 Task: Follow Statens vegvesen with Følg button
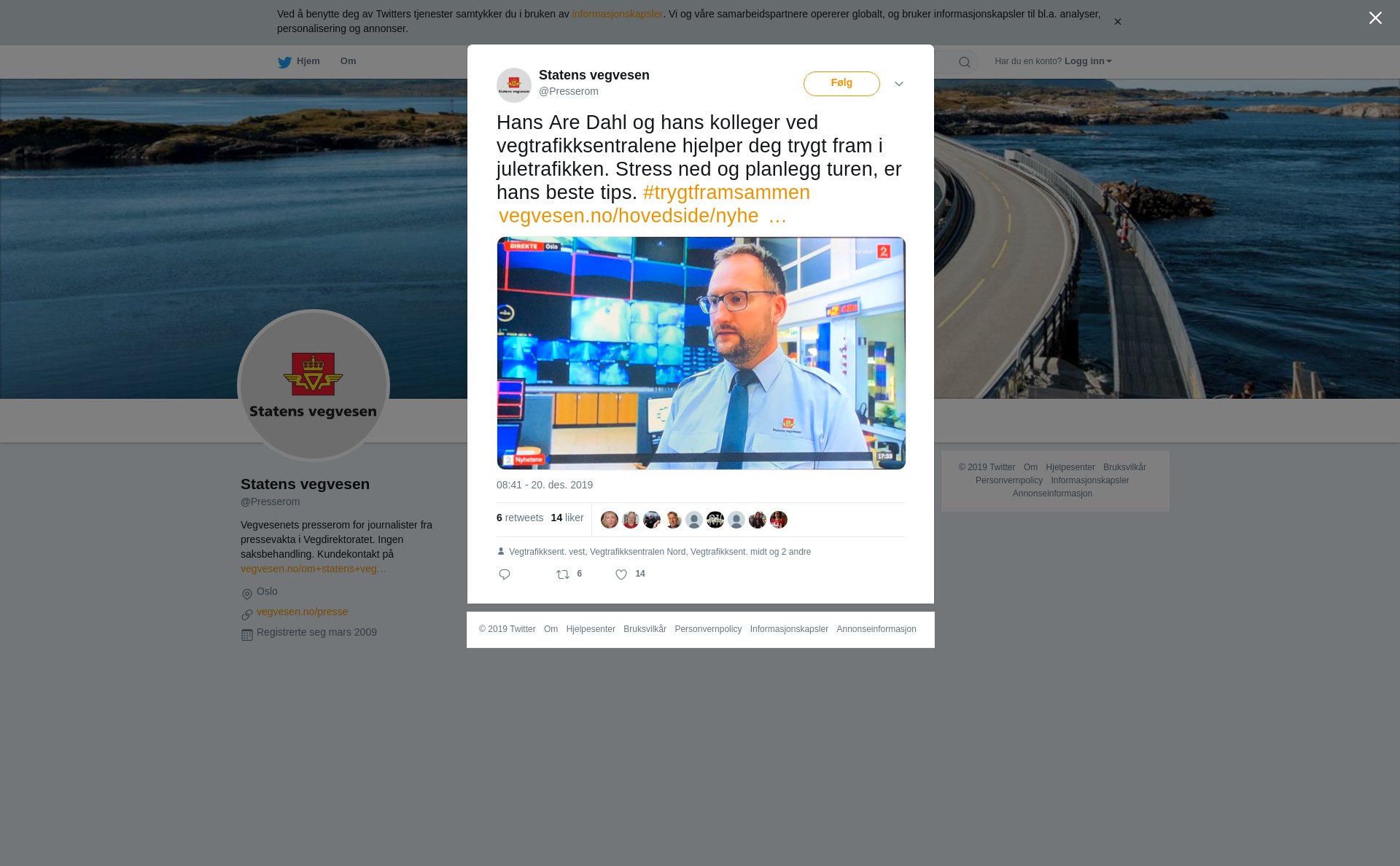pyautogui.click(x=841, y=84)
